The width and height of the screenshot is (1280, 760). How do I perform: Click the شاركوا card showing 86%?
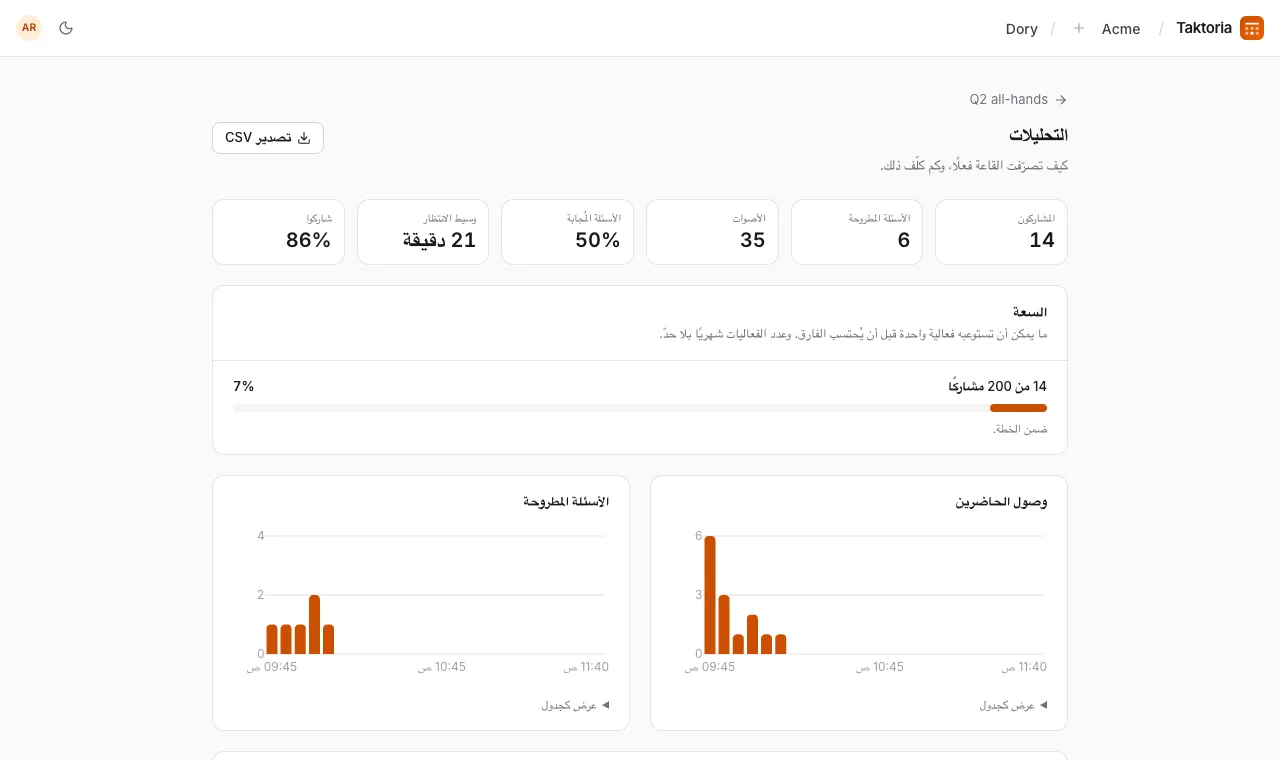[x=278, y=232]
